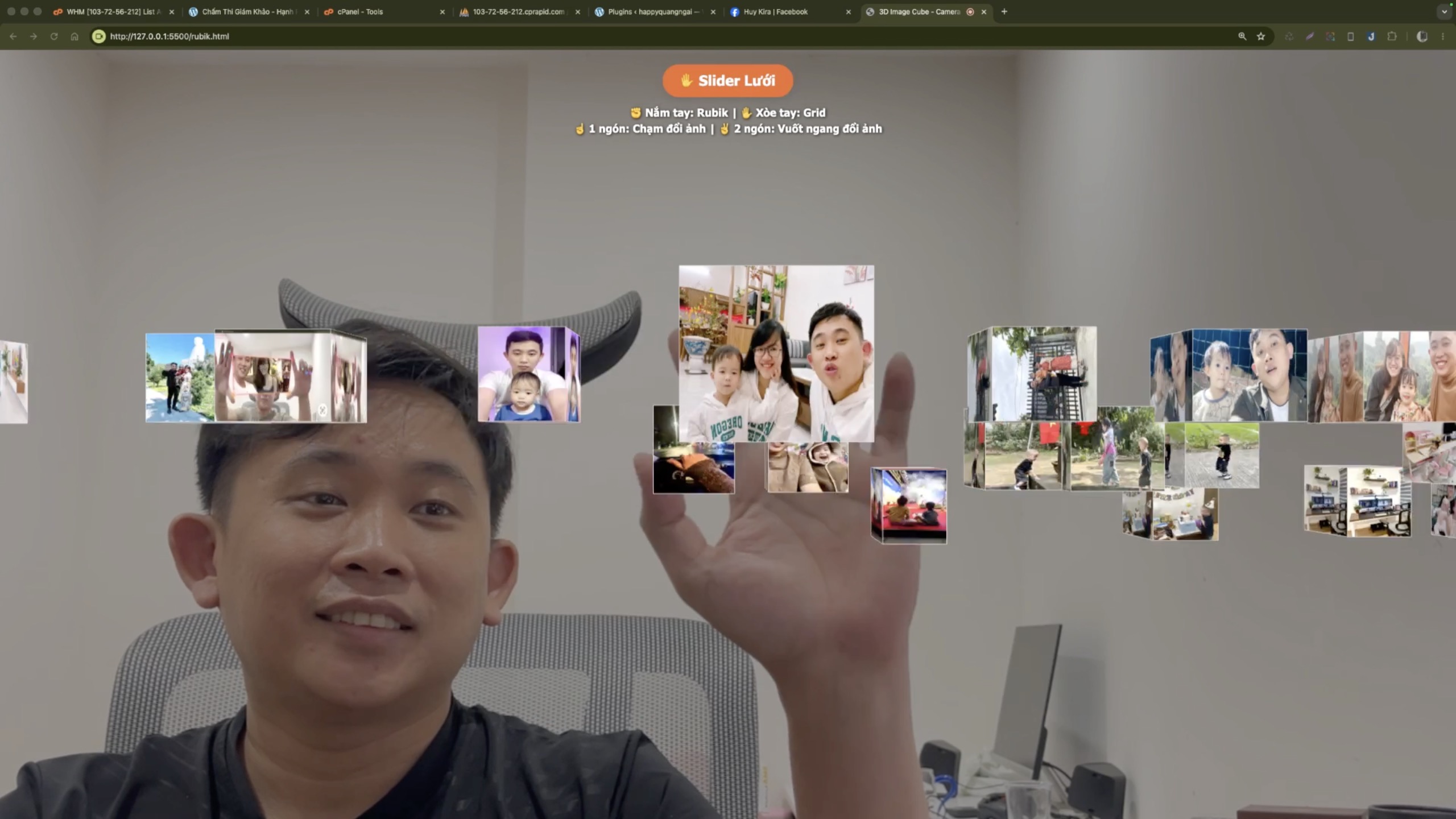
Task: Close the Huy Kira Facebook tab
Action: pyautogui.click(x=849, y=11)
